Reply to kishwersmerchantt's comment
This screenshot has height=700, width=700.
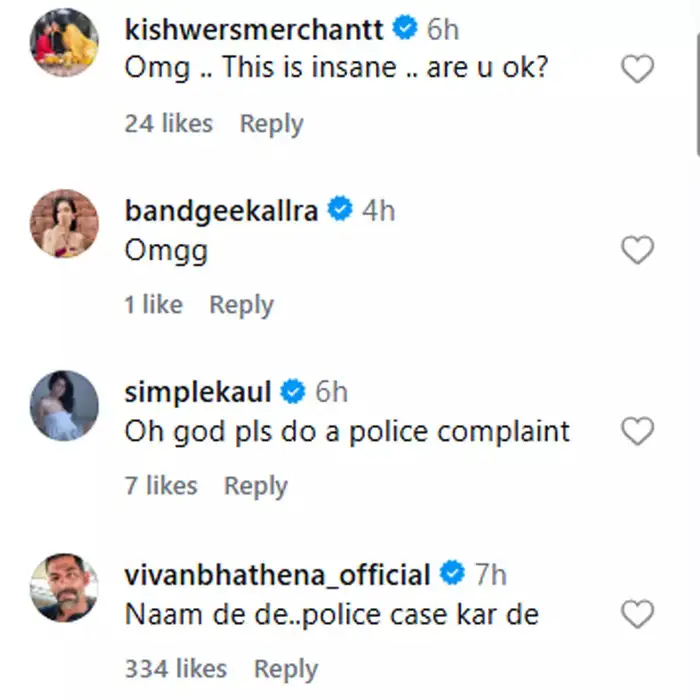click(x=271, y=124)
